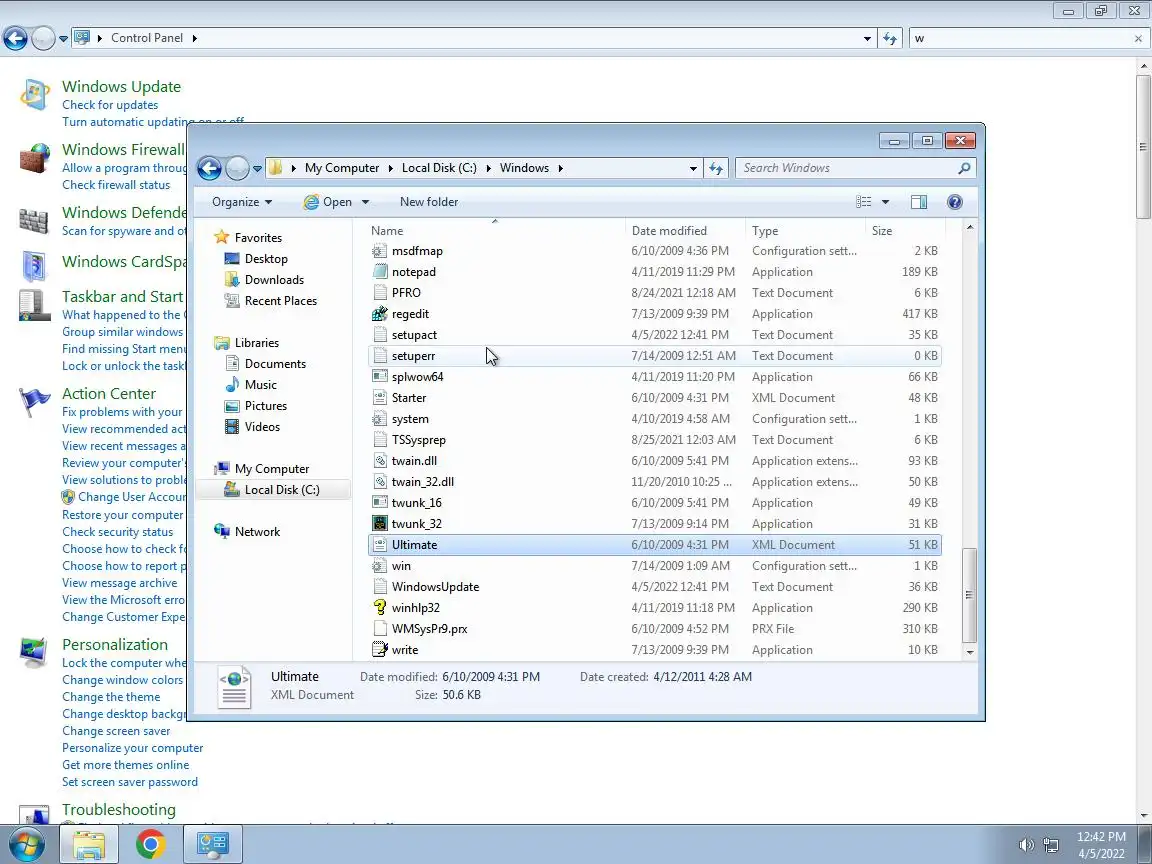
Task: Open the Help question-mark icon
Action: (955, 202)
